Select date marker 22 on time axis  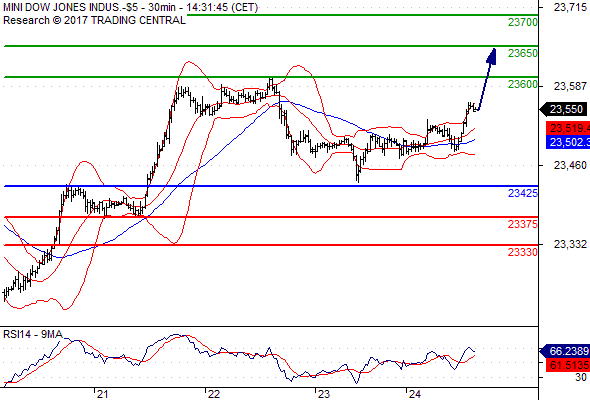213,394
